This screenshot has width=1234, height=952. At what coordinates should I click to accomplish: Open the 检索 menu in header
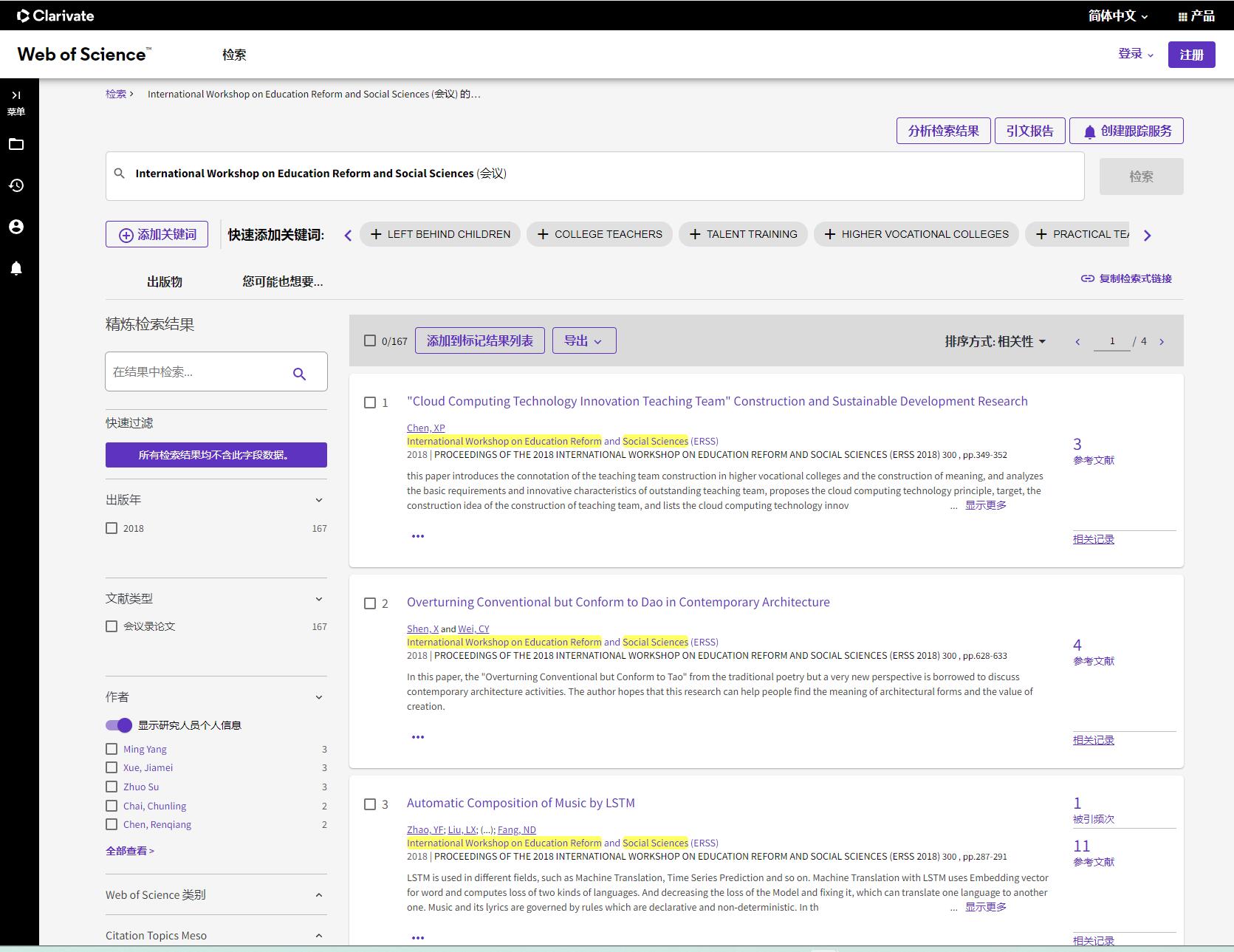tap(234, 55)
